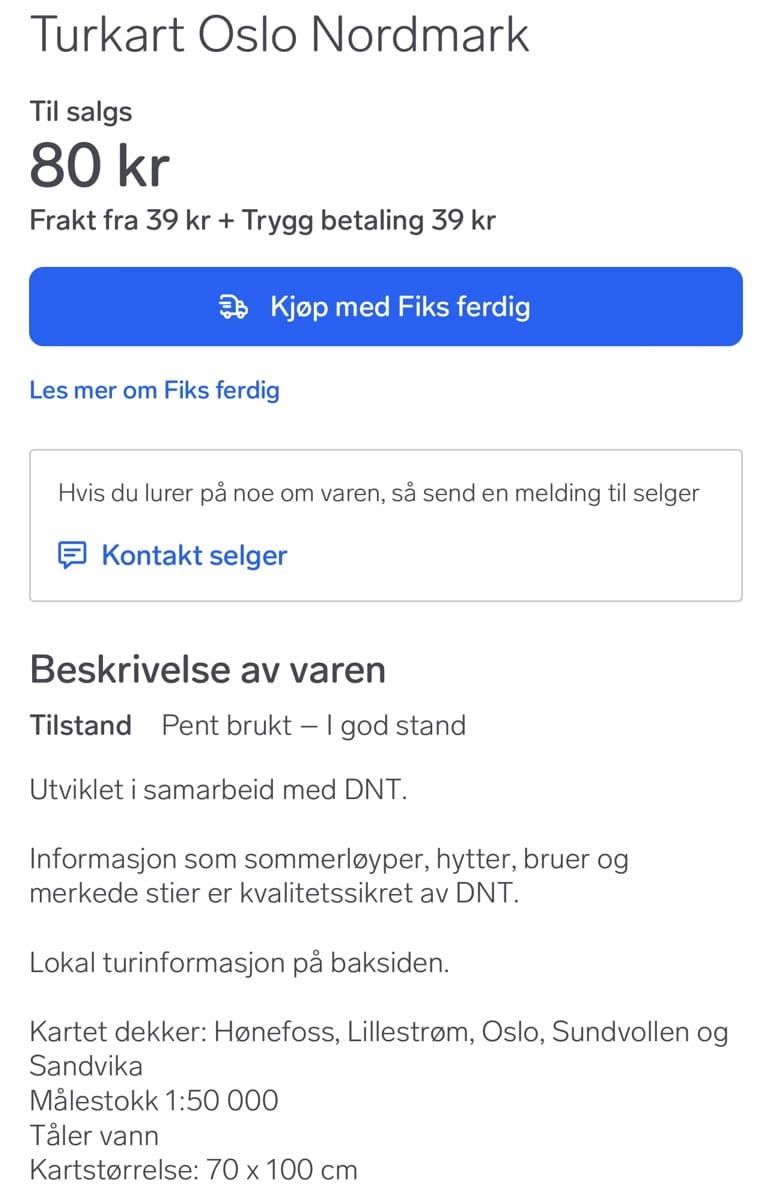Viewport: 772px width, 1200px height.
Task: Click the chat bubble icon beside Kontakt selger
Action: pyautogui.click(x=72, y=556)
